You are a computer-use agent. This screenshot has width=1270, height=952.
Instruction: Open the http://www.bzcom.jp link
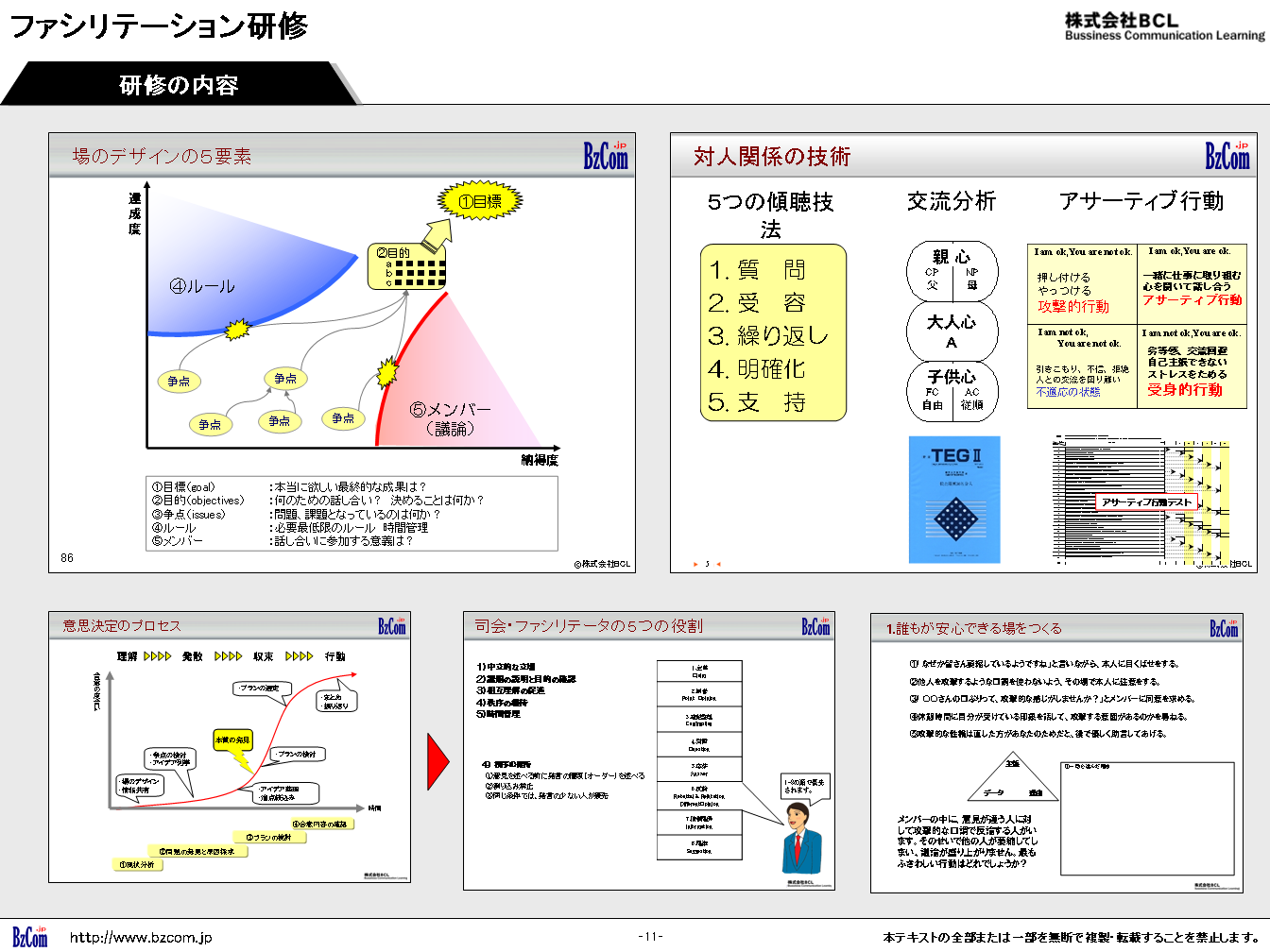(x=141, y=938)
